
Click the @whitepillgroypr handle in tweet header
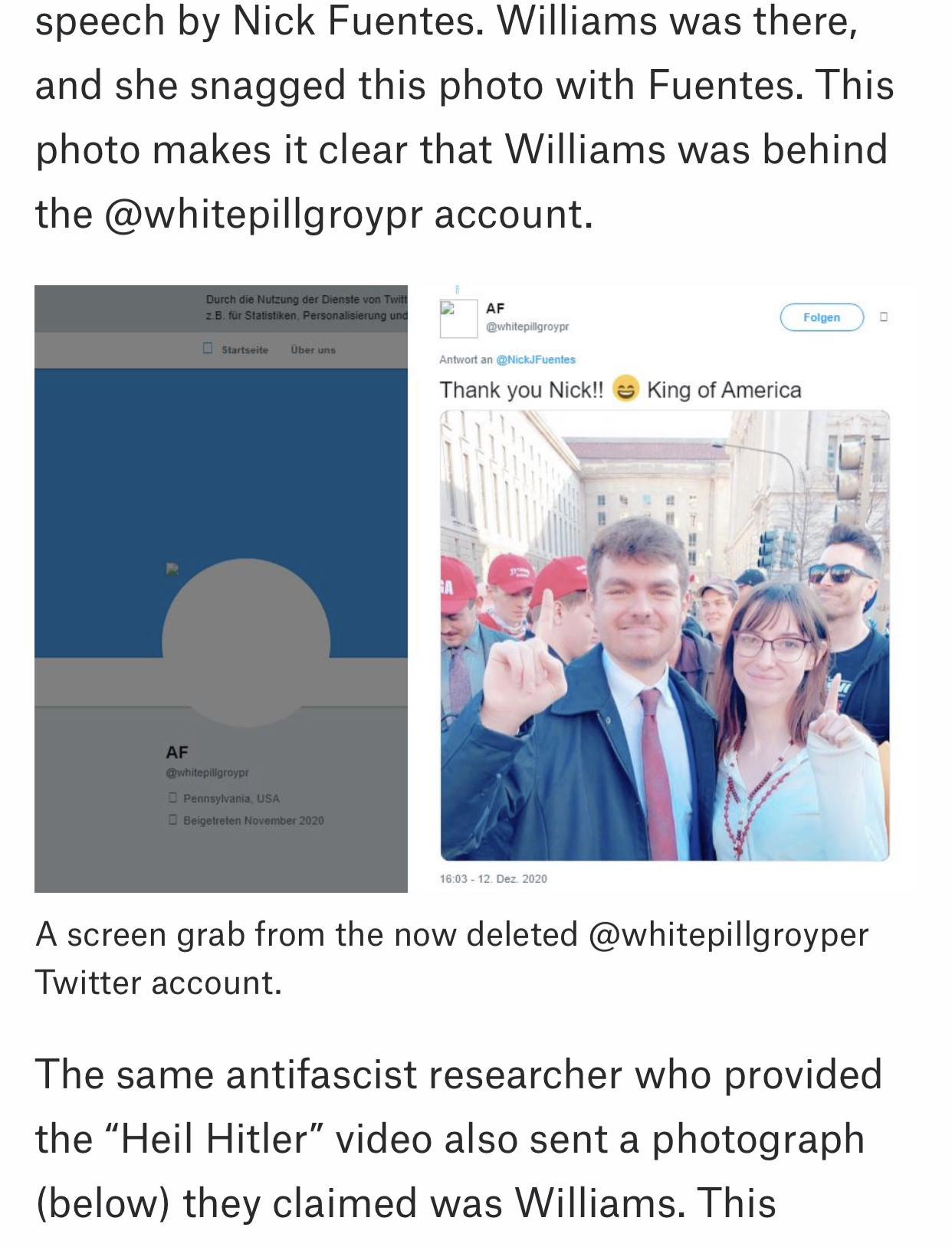(x=527, y=327)
